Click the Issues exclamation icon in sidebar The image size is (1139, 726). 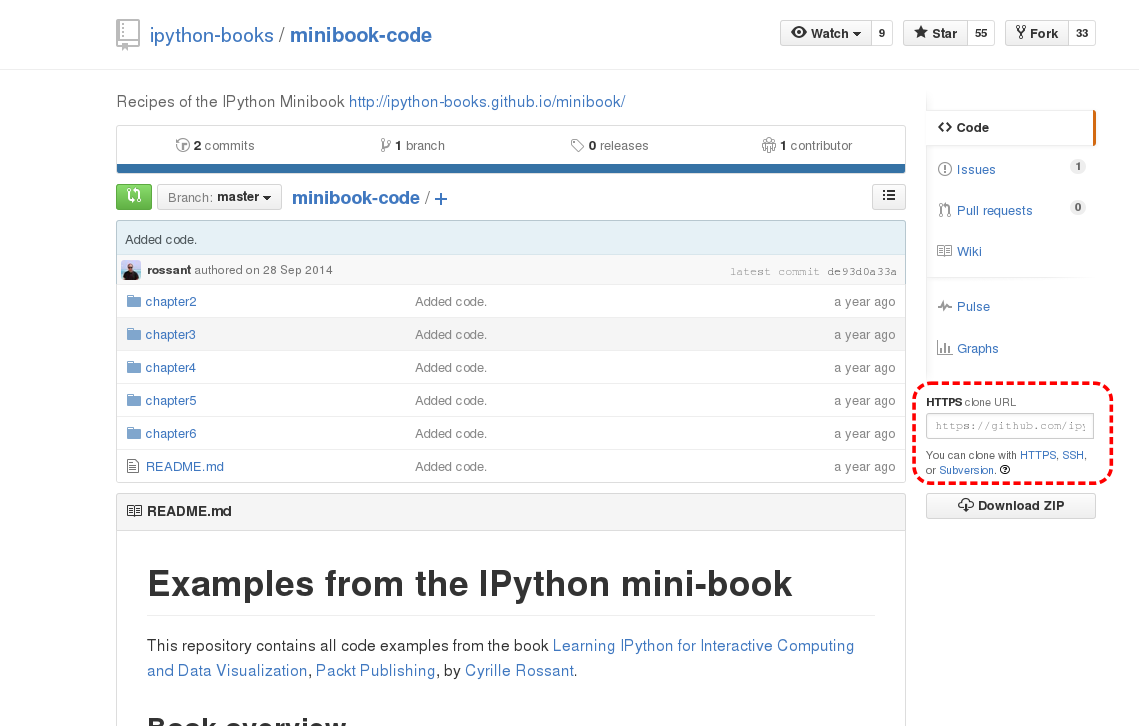click(x=944, y=169)
